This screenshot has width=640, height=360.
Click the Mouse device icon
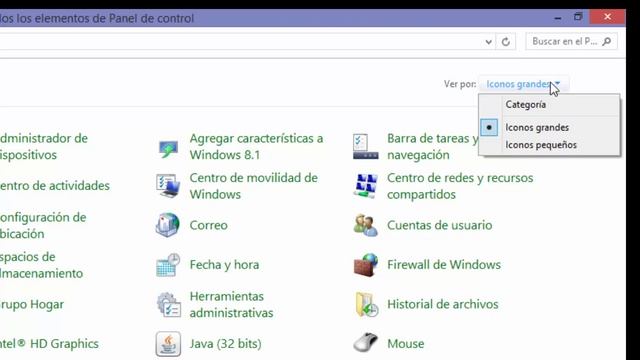point(366,343)
